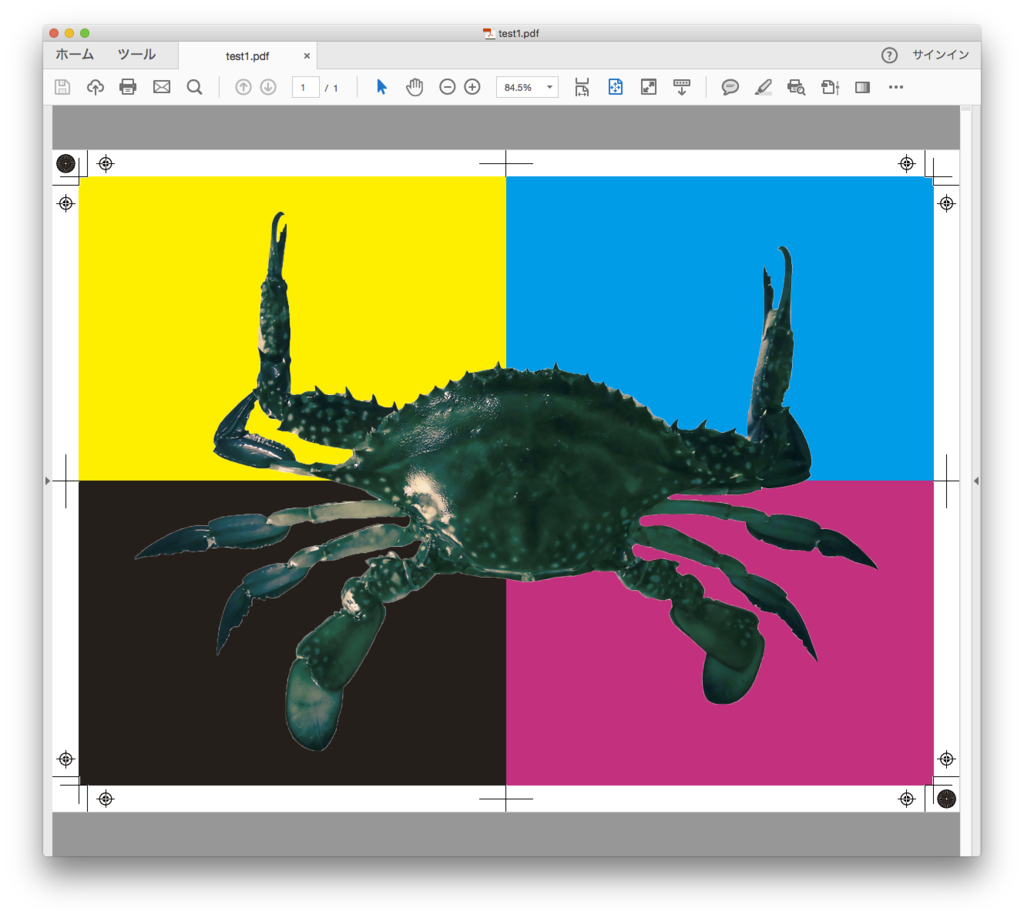Click the Save file icon

pyautogui.click(x=62, y=87)
